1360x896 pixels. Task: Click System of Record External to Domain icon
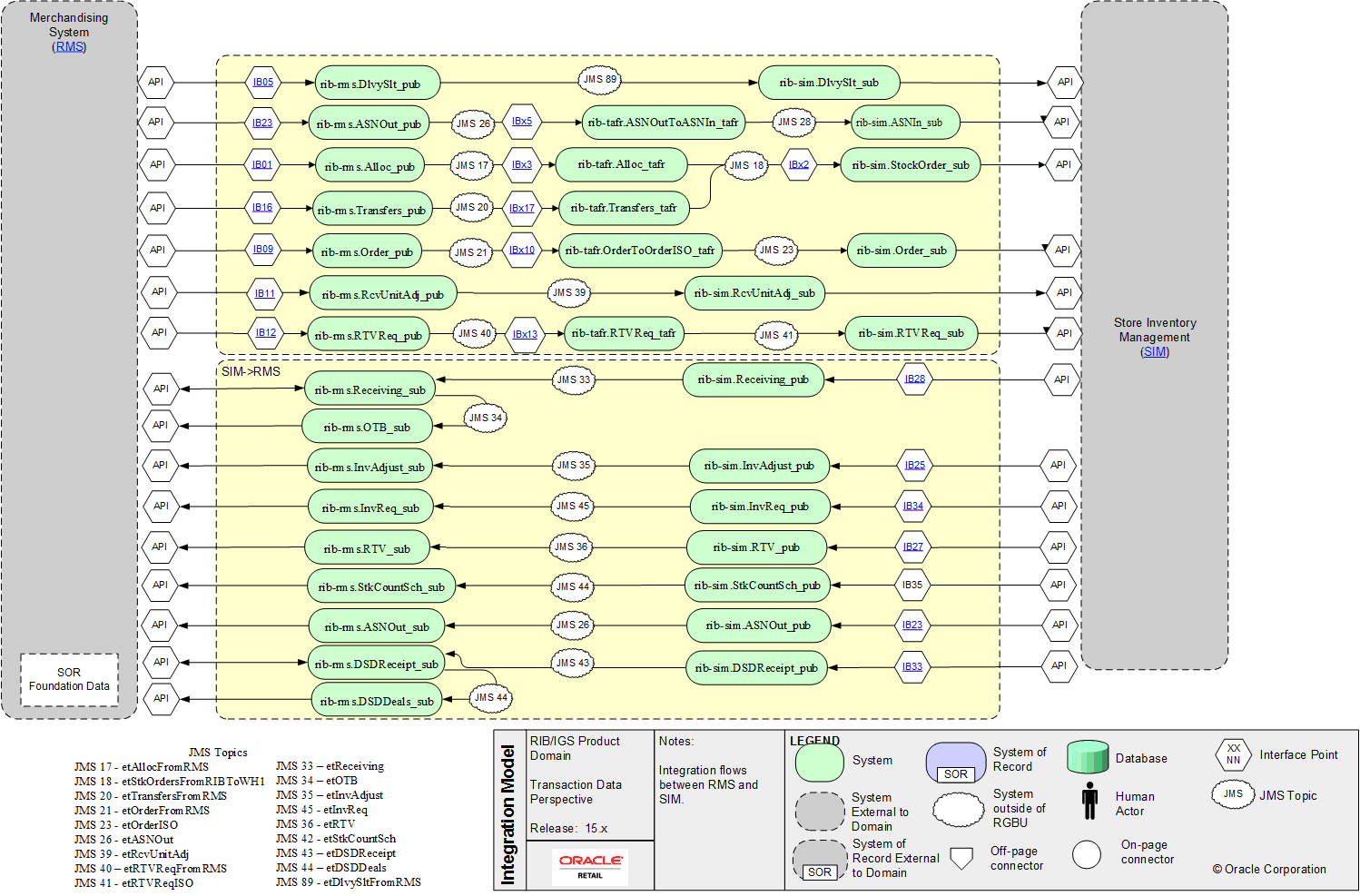[x=820, y=860]
